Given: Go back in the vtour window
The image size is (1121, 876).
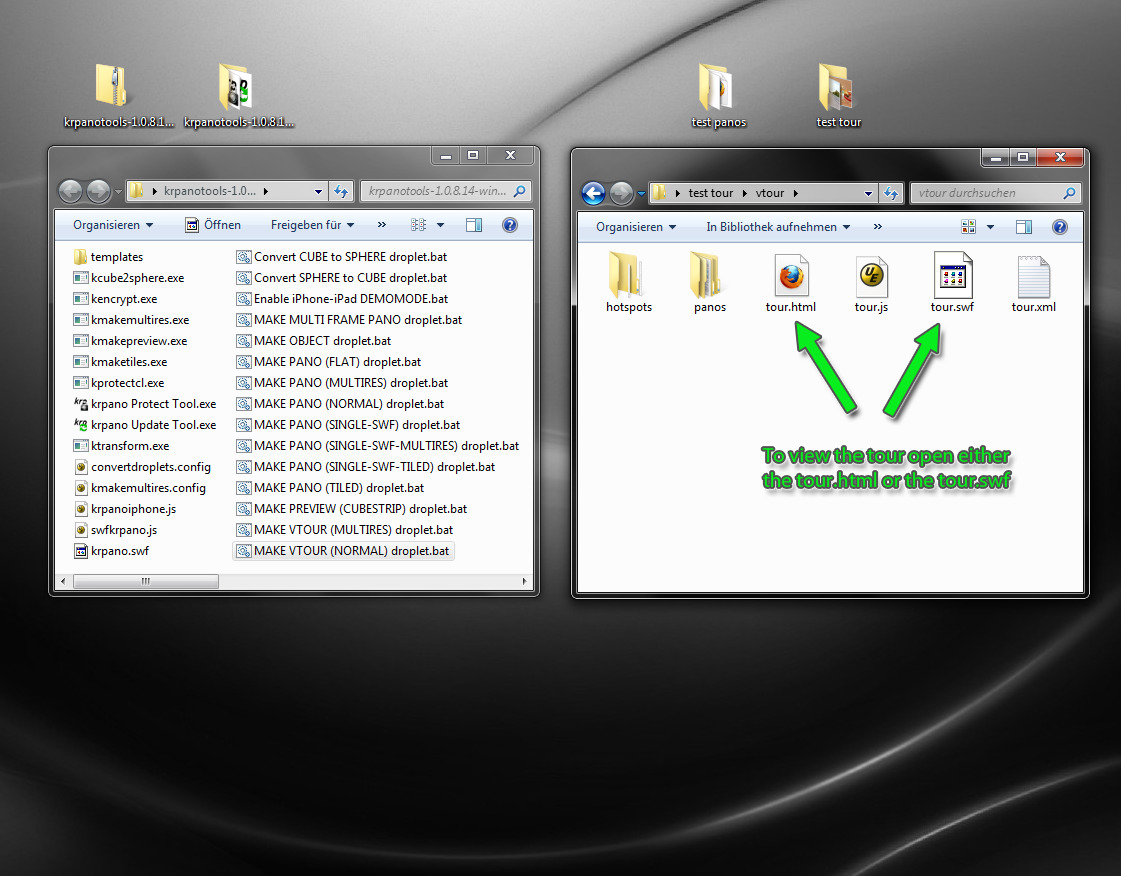Looking at the screenshot, I should [593, 193].
